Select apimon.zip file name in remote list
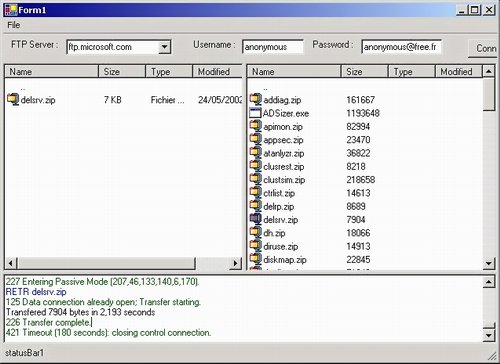The width and height of the screenshot is (500, 364). pos(283,126)
